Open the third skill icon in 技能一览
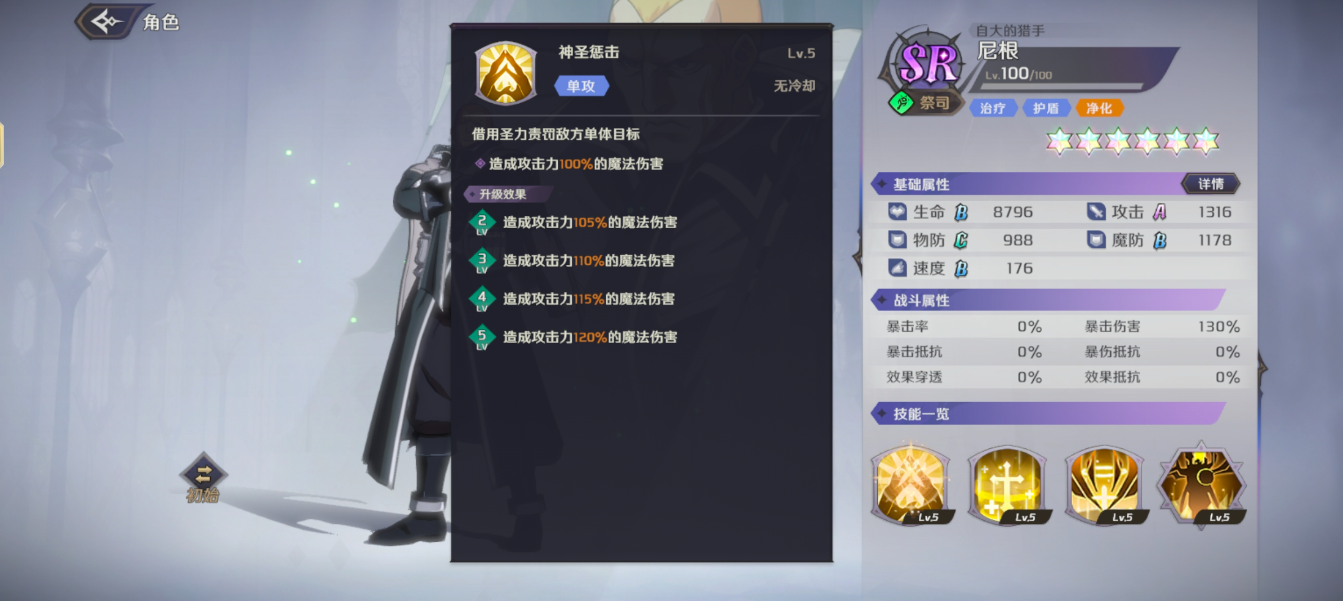This screenshot has width=1343, height=601. 1103,485
